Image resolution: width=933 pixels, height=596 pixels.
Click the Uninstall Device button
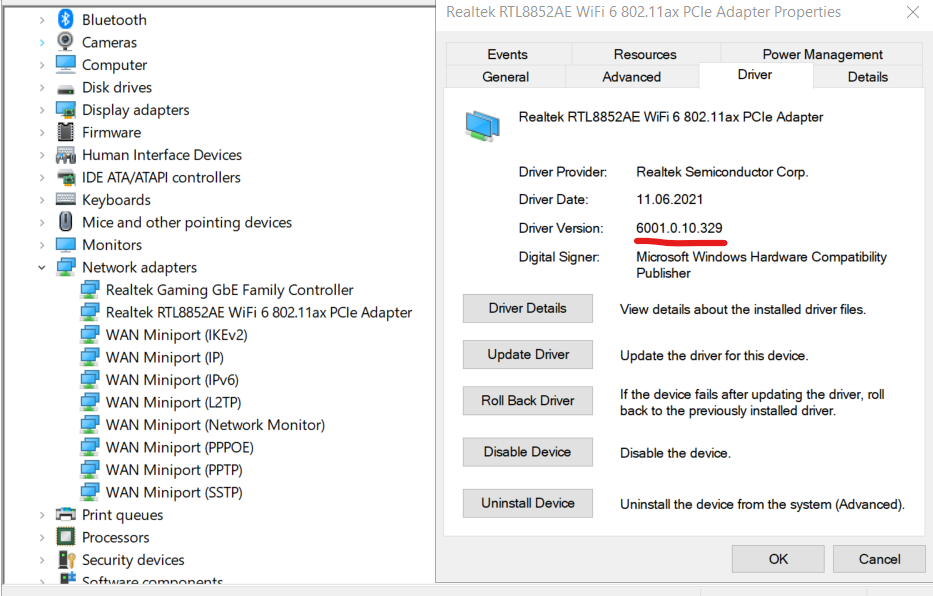528,503
